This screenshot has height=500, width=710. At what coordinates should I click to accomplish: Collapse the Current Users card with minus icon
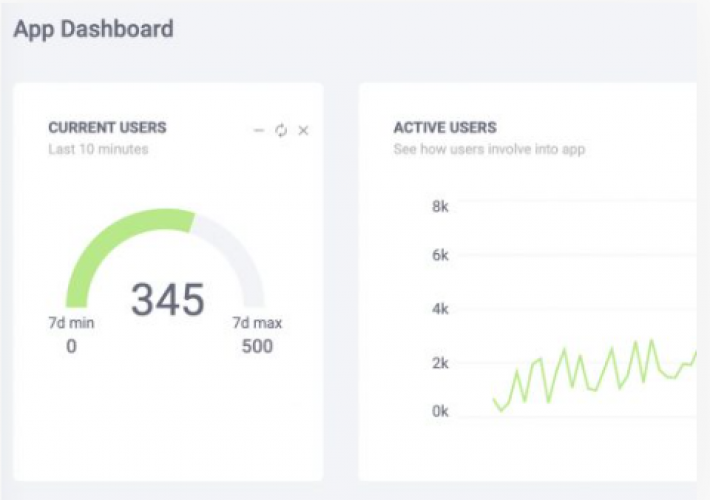pos(259,131)
